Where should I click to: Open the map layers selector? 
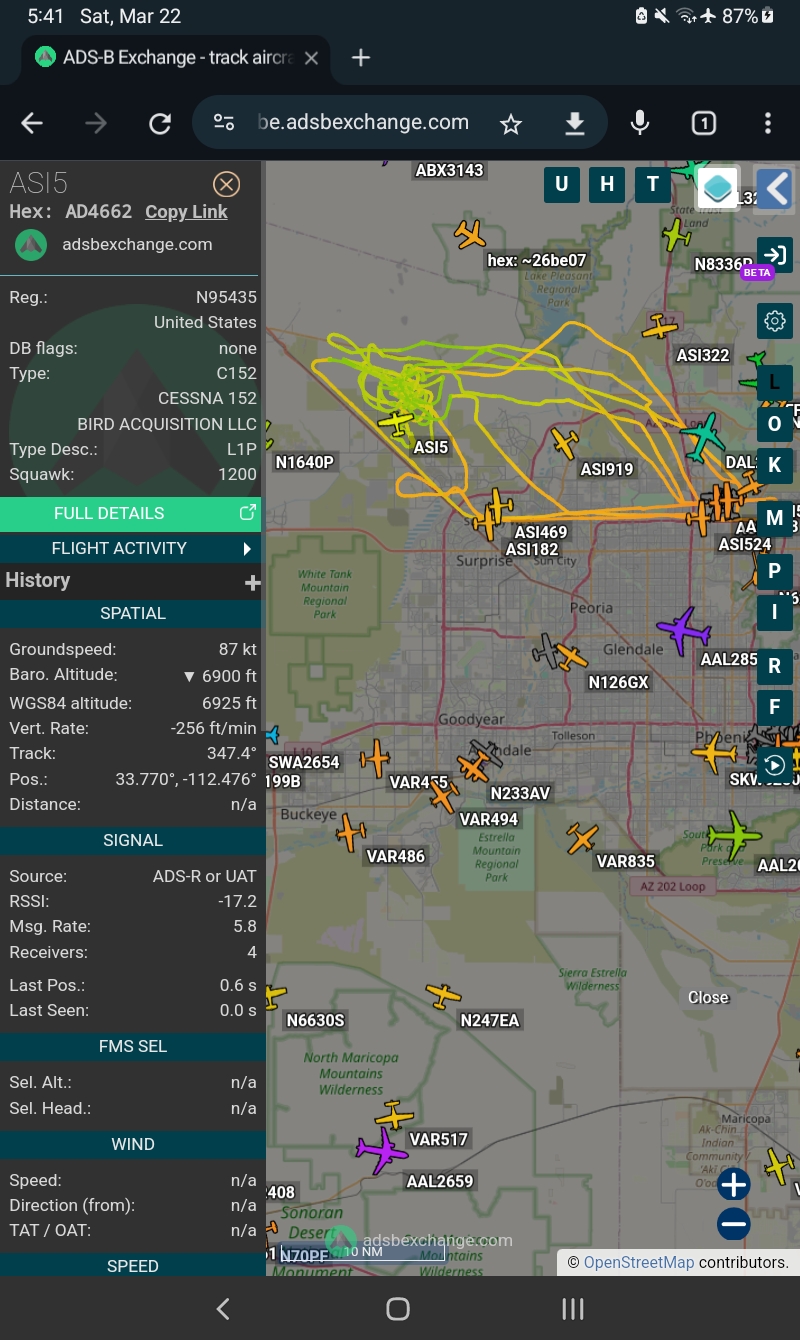(x=717, y=187)
